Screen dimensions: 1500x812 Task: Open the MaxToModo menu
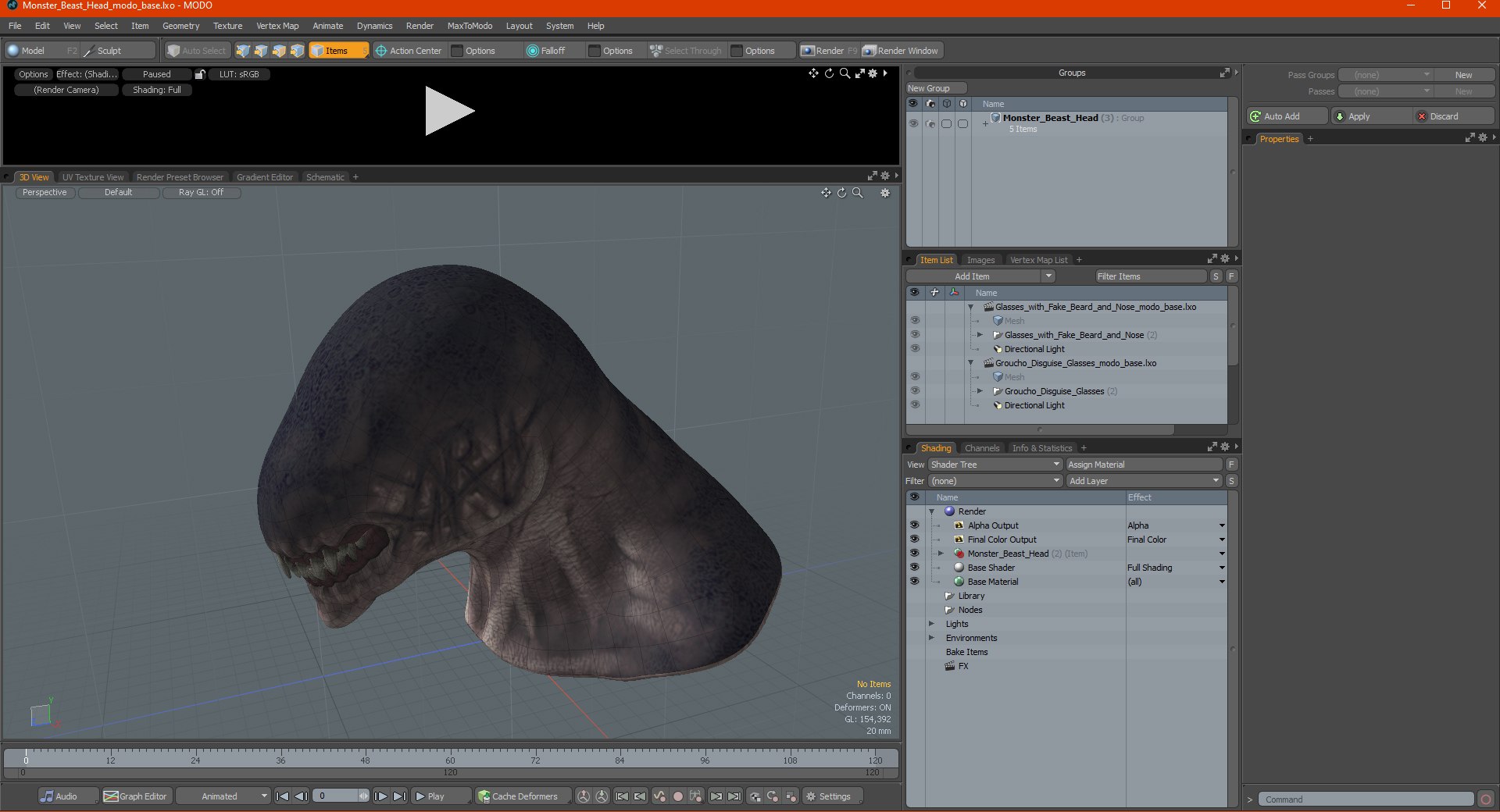pos(470,26)
